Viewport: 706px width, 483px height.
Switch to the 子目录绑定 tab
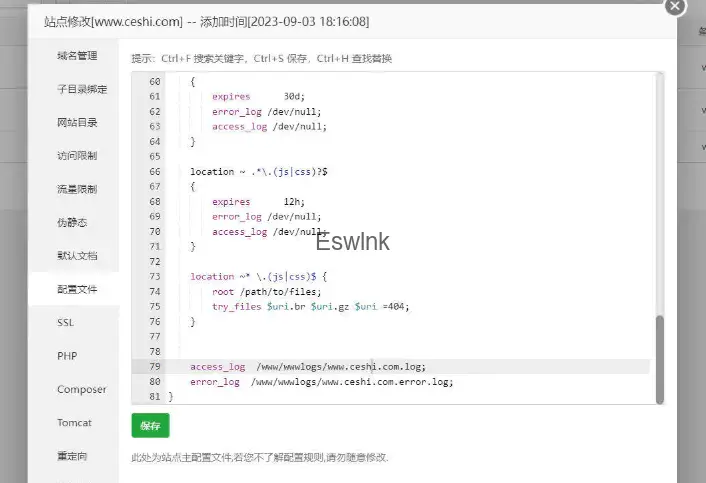pyautogui.click(x=82, y=89)
